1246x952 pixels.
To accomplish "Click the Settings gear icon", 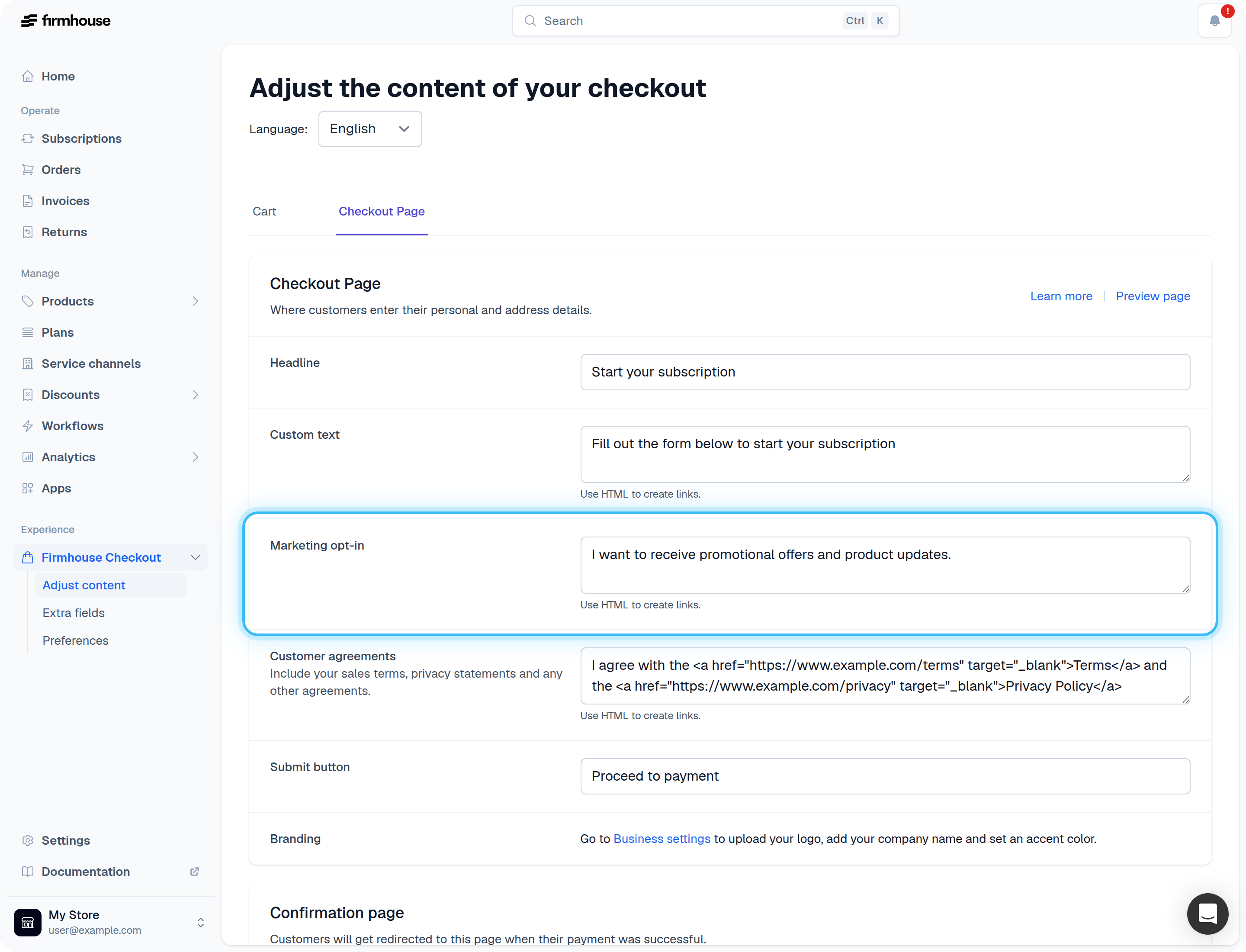I will (27, 840).
